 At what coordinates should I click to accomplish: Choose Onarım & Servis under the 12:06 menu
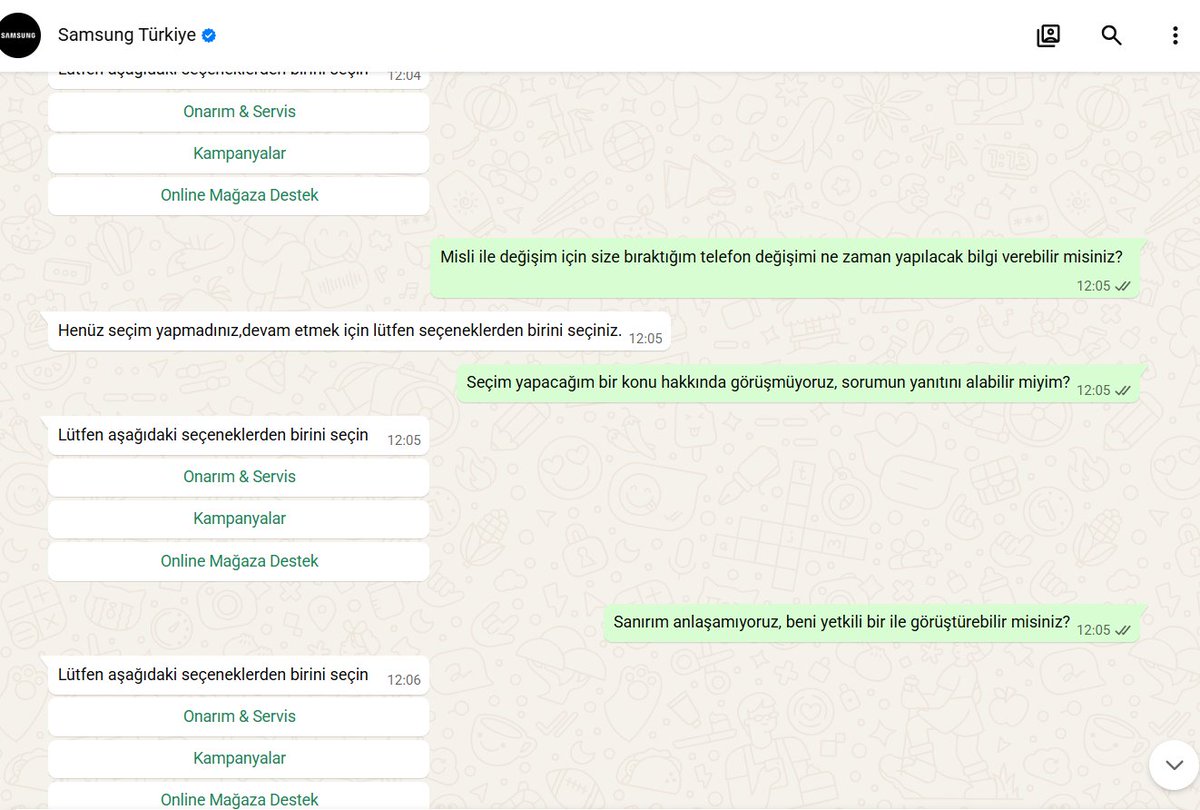239,716
